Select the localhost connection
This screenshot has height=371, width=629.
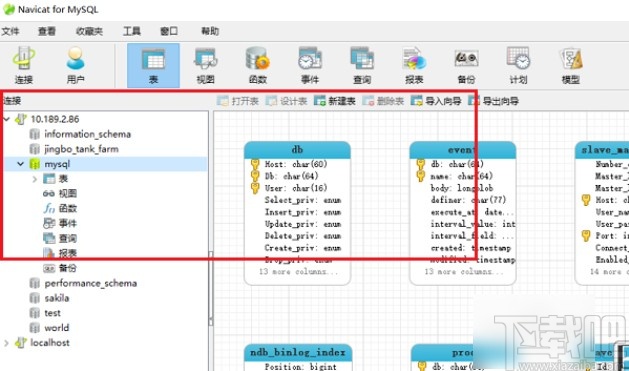click(x=50, y=343)
